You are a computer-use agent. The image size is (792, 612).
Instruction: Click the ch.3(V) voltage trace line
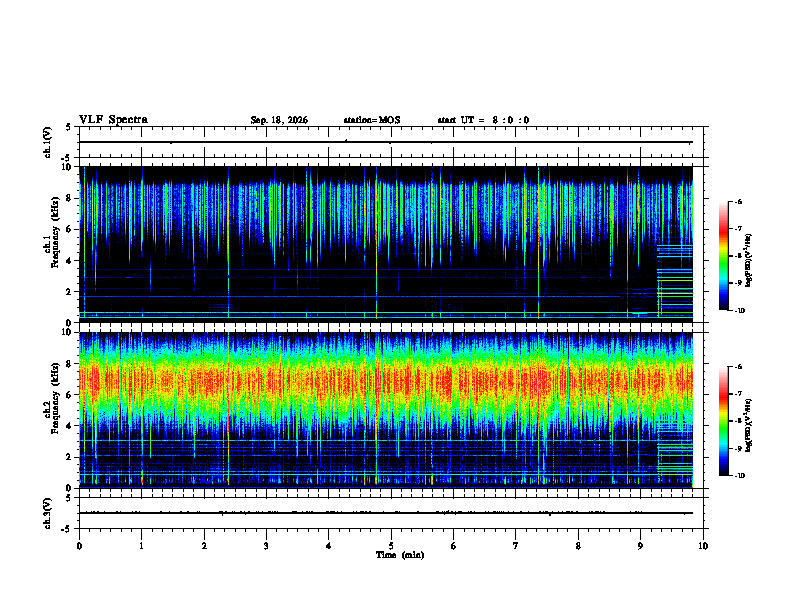(385, 513)
